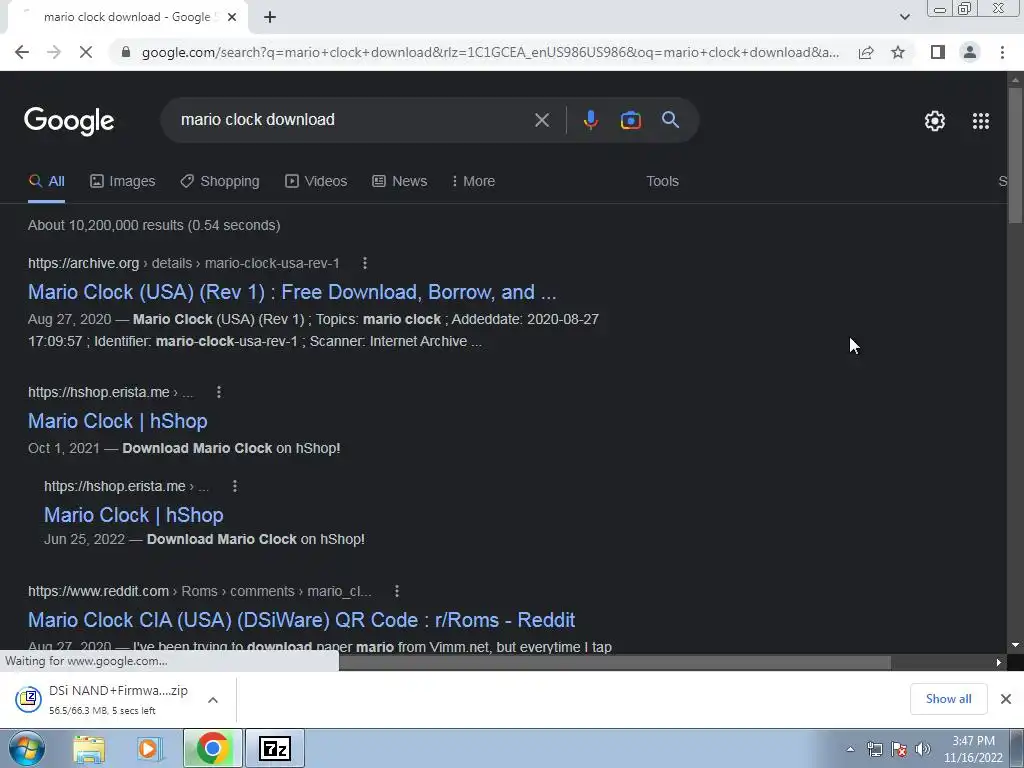Open options for the archive.org result
Screen dimensions: 1024x768
click(365, 263)
